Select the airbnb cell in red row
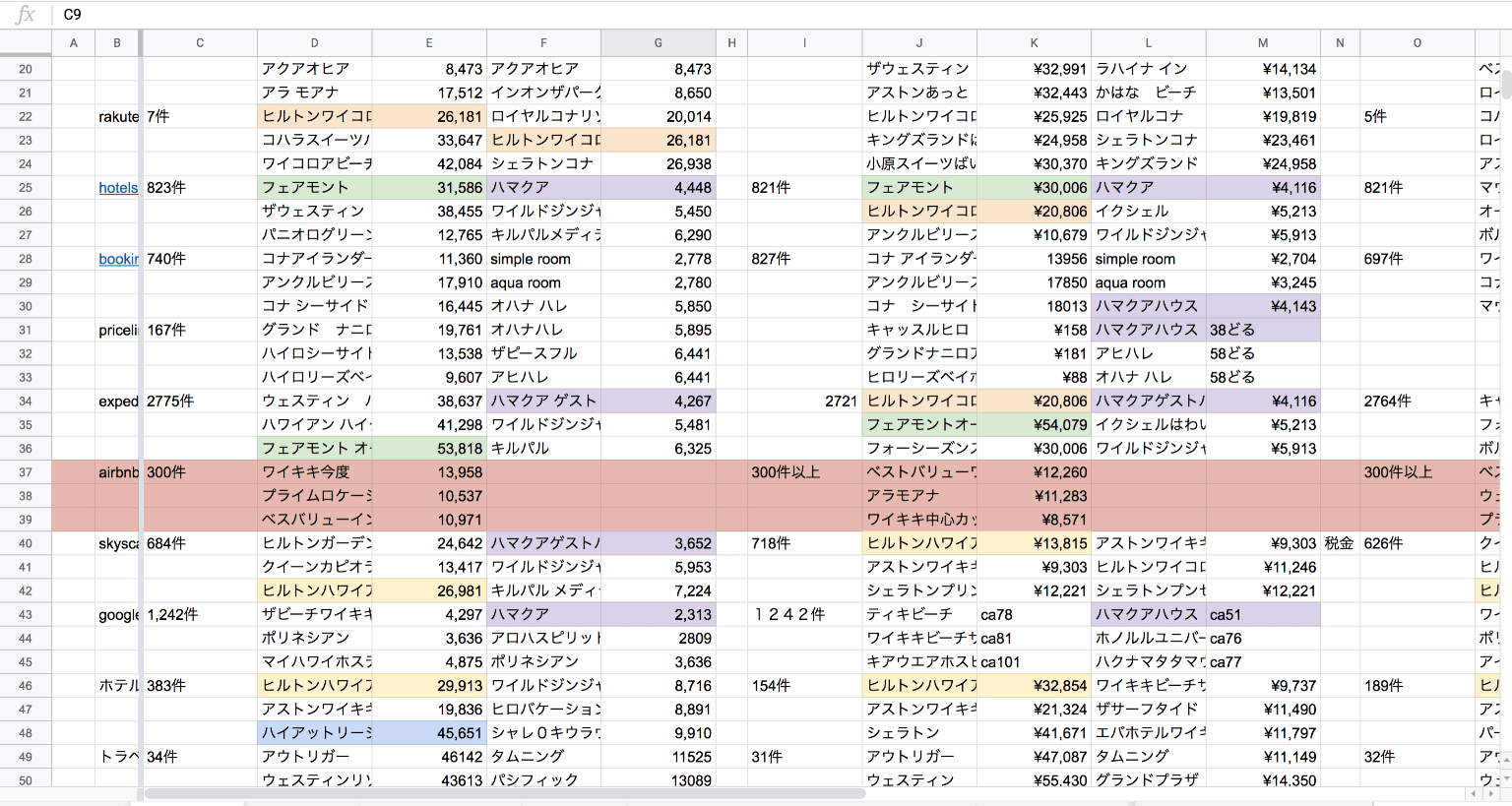The width and height of the screenshot is (1512, 806). [x=117, y=472]
